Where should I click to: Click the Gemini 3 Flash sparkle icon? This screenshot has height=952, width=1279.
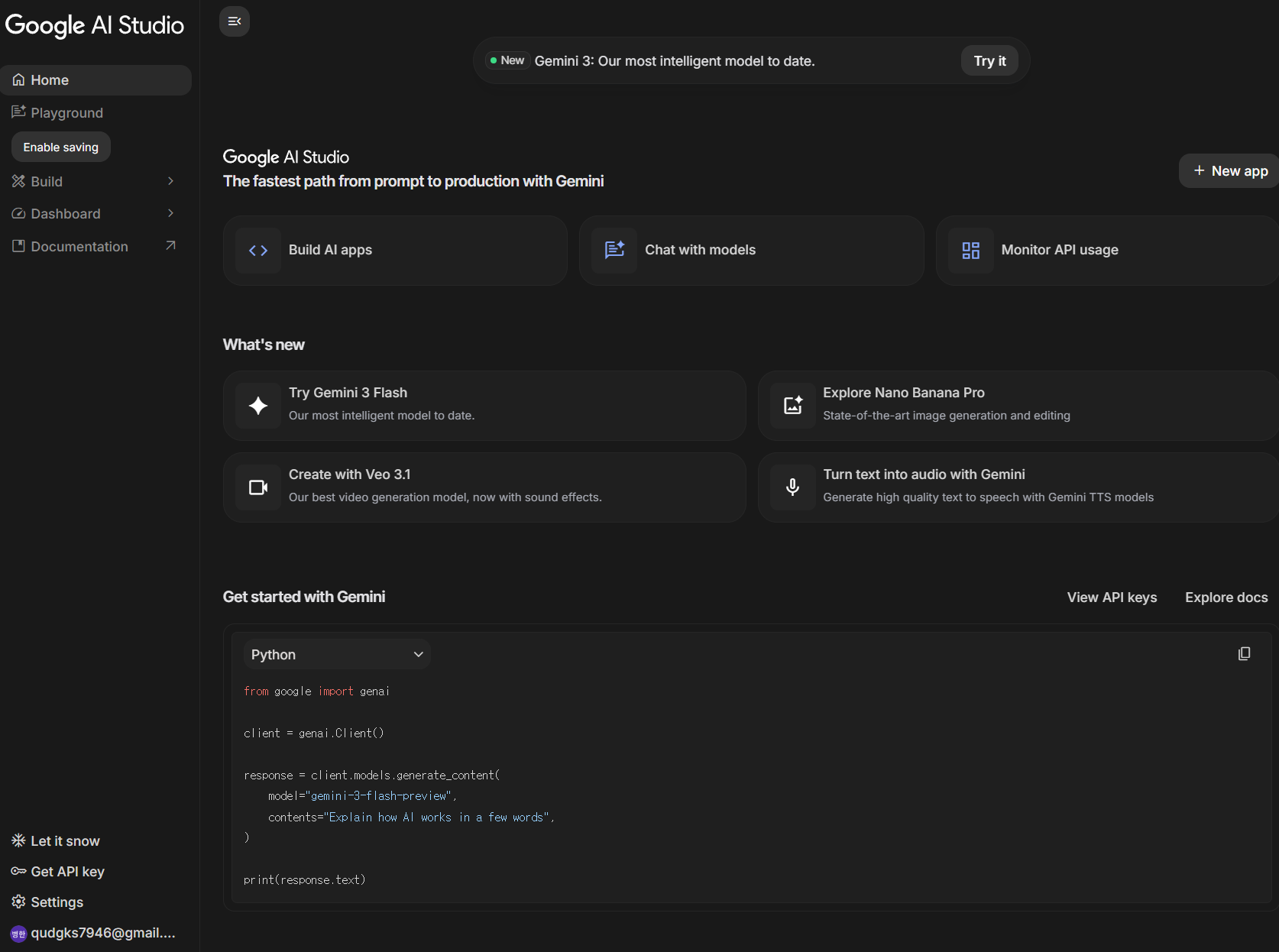(x=258, y=406)
